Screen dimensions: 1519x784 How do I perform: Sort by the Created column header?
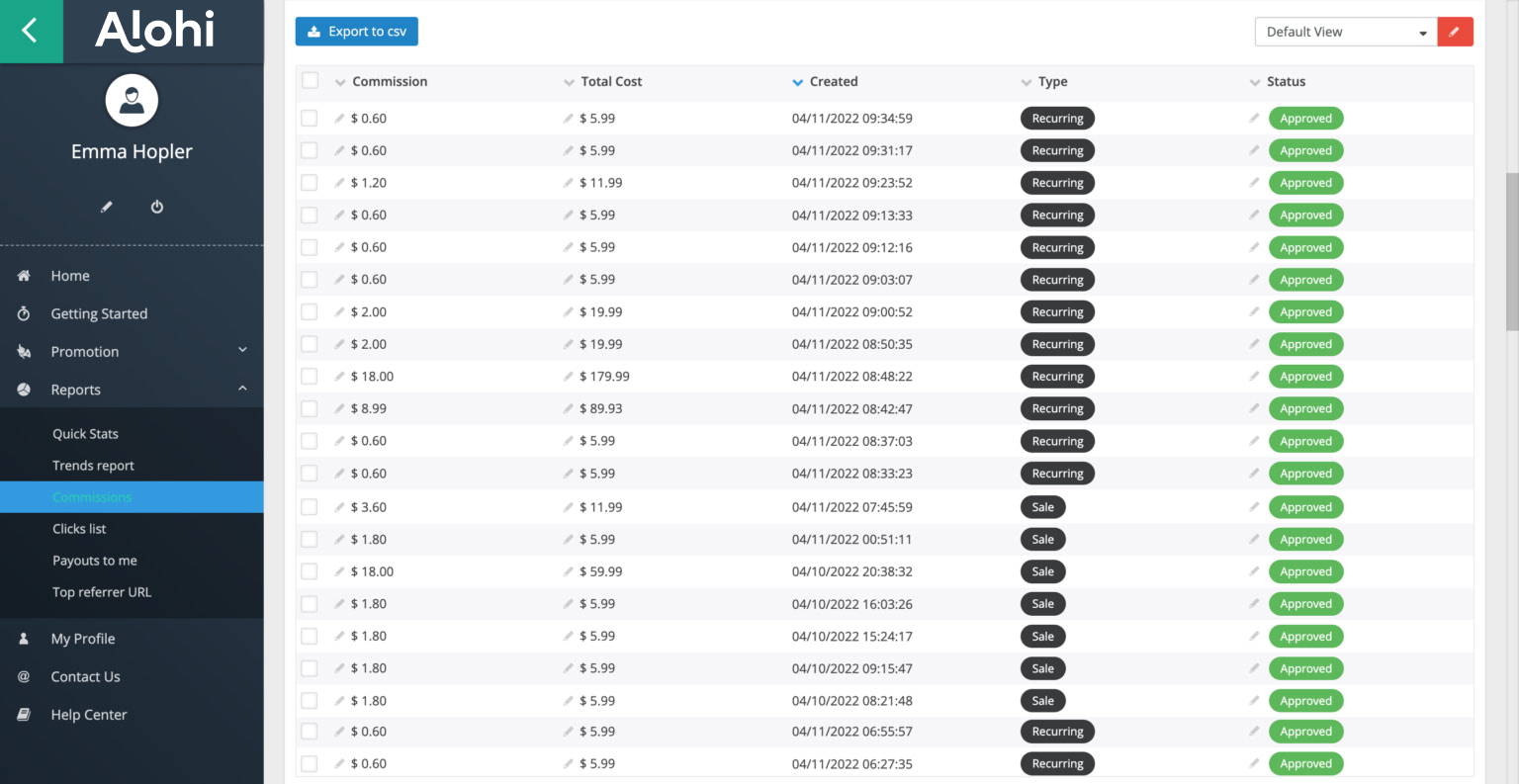coord(833,82)
